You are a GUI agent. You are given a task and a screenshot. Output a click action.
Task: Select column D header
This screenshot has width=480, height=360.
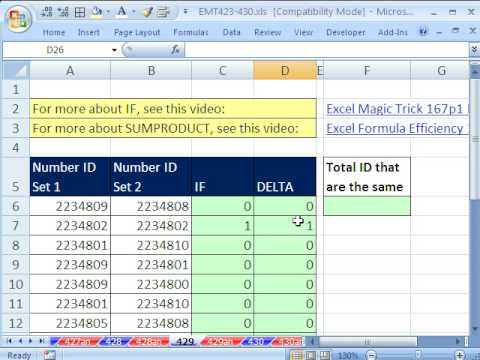(x=285, y=70)
